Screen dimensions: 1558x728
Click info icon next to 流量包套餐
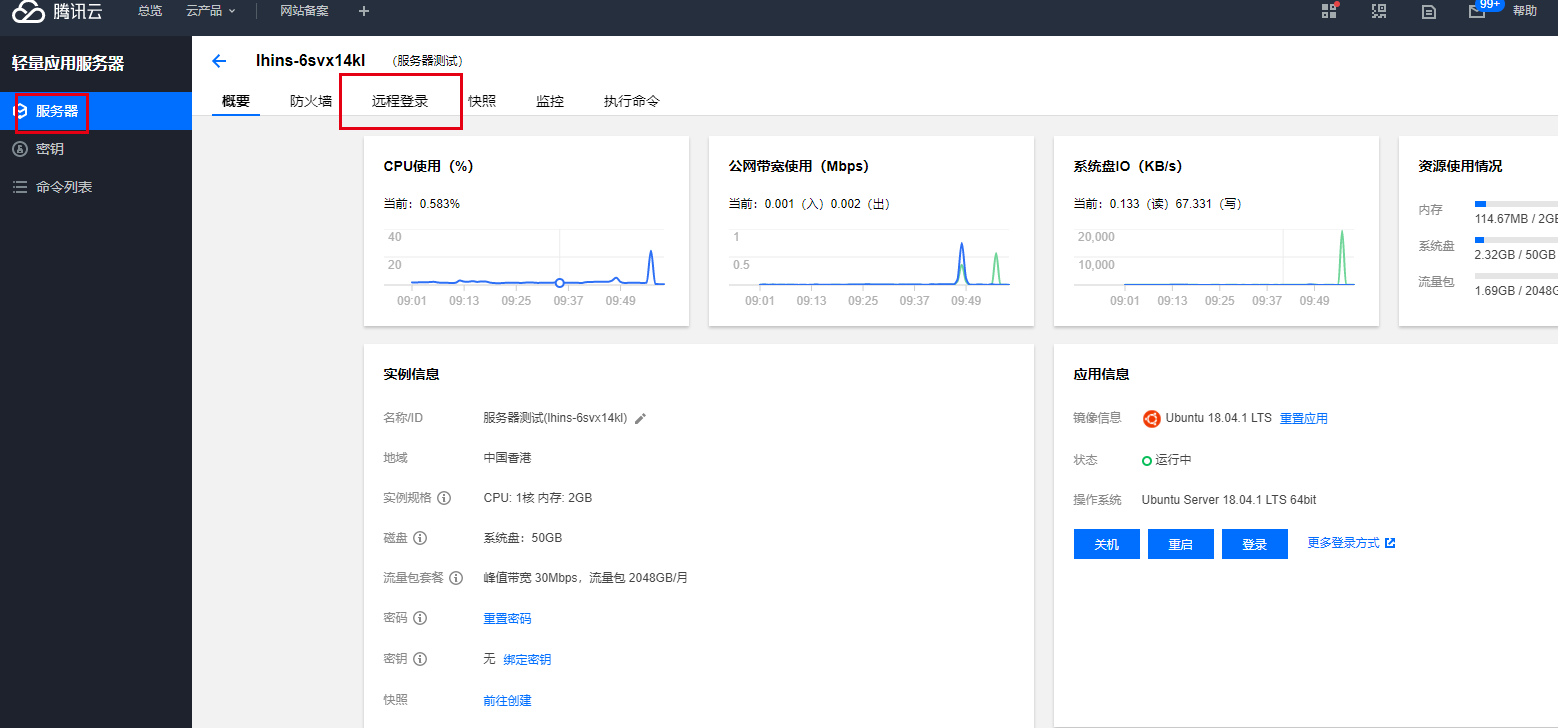tap(456, 578)
